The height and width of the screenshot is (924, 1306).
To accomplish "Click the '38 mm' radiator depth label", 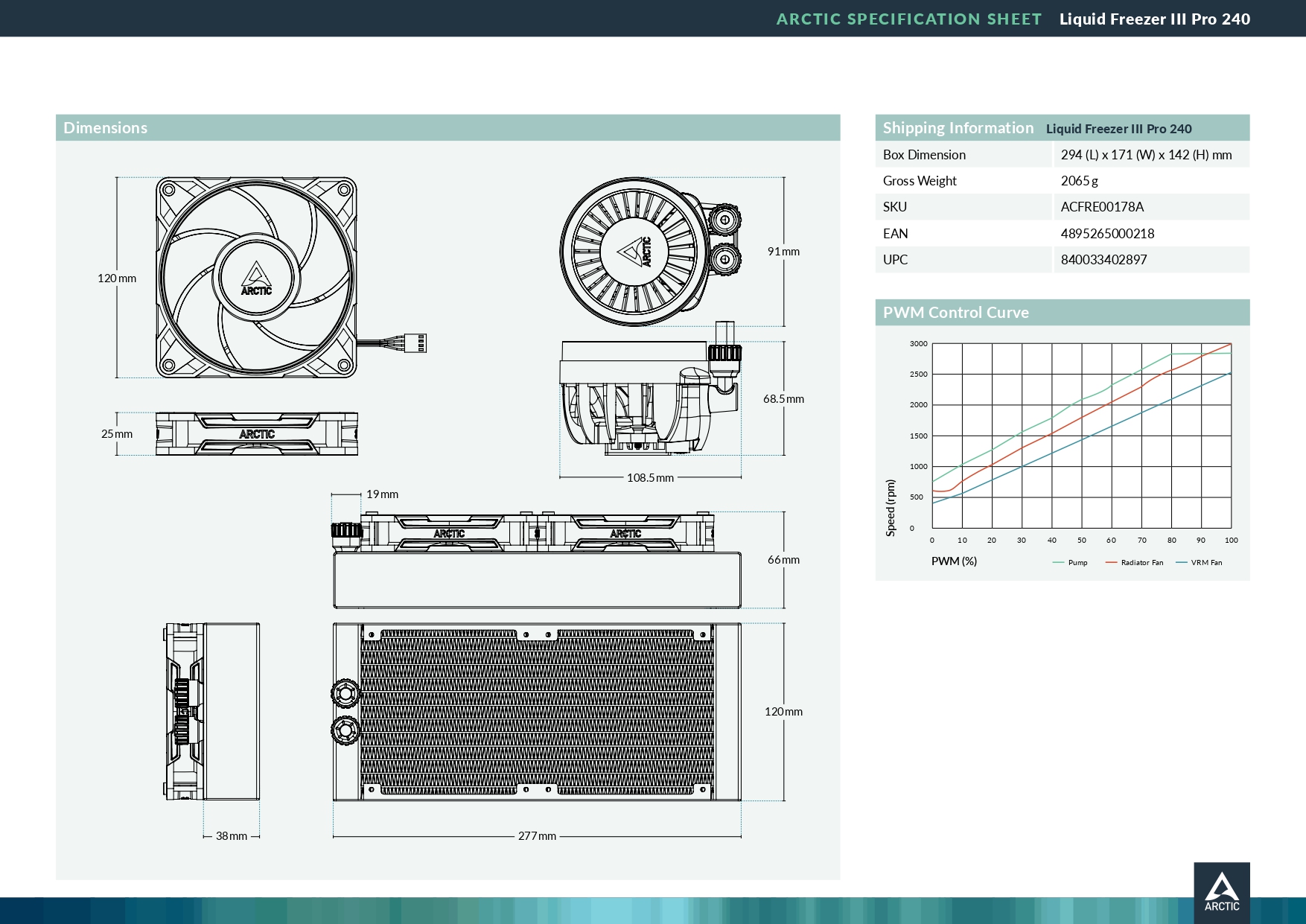I will pyautogui.click(x=232, y=836).
